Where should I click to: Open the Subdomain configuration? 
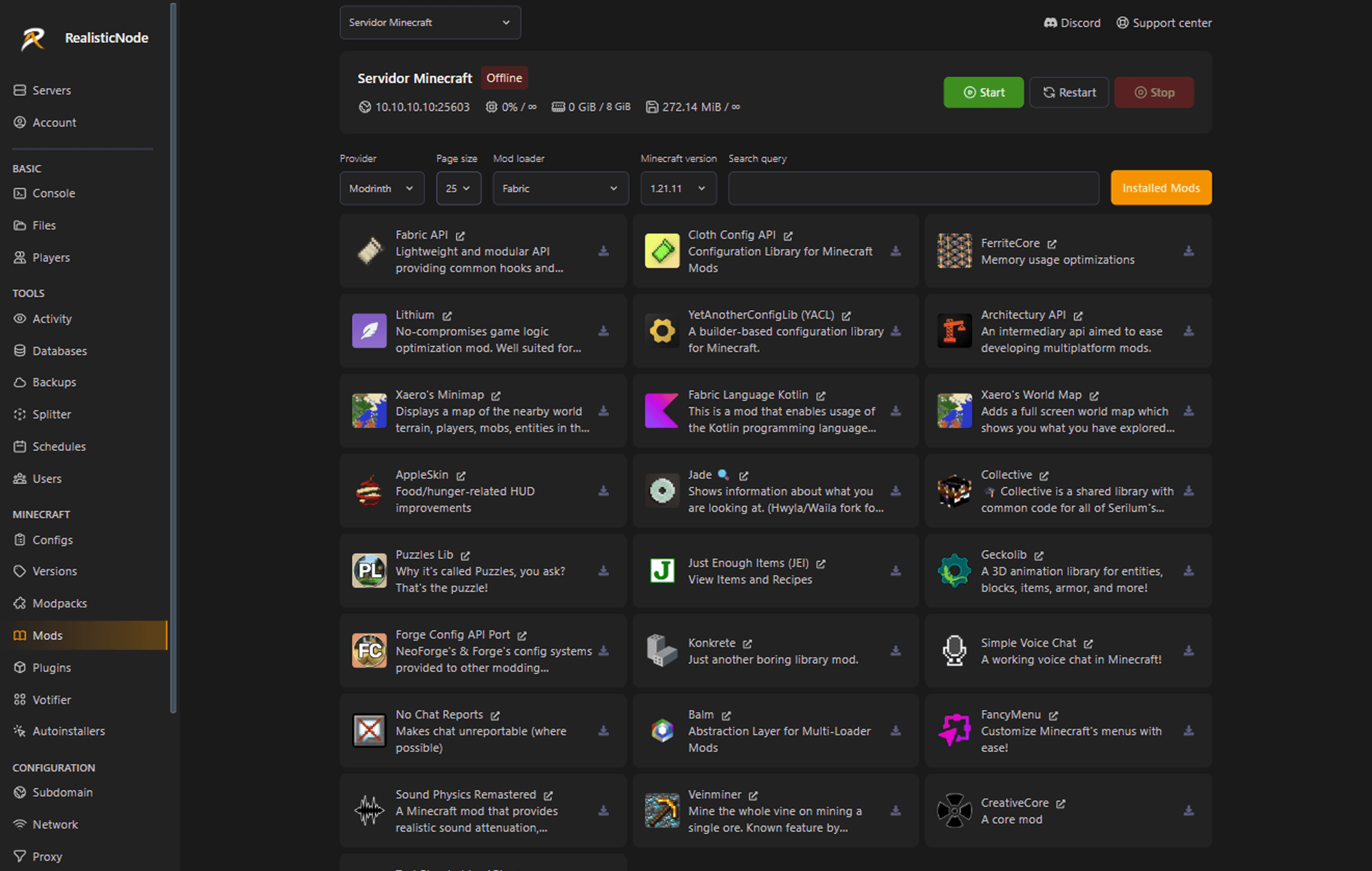coord(53,793)
